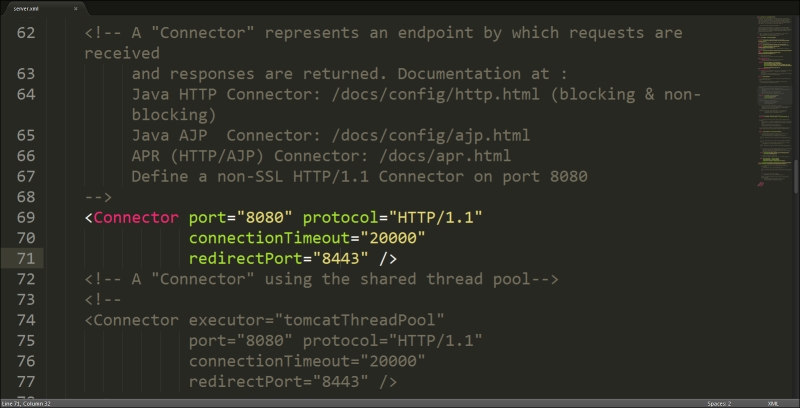Screen dimensions: 800x408
Task: Place cursor on pink Connector tag name
Action: [x=136, y=218]
